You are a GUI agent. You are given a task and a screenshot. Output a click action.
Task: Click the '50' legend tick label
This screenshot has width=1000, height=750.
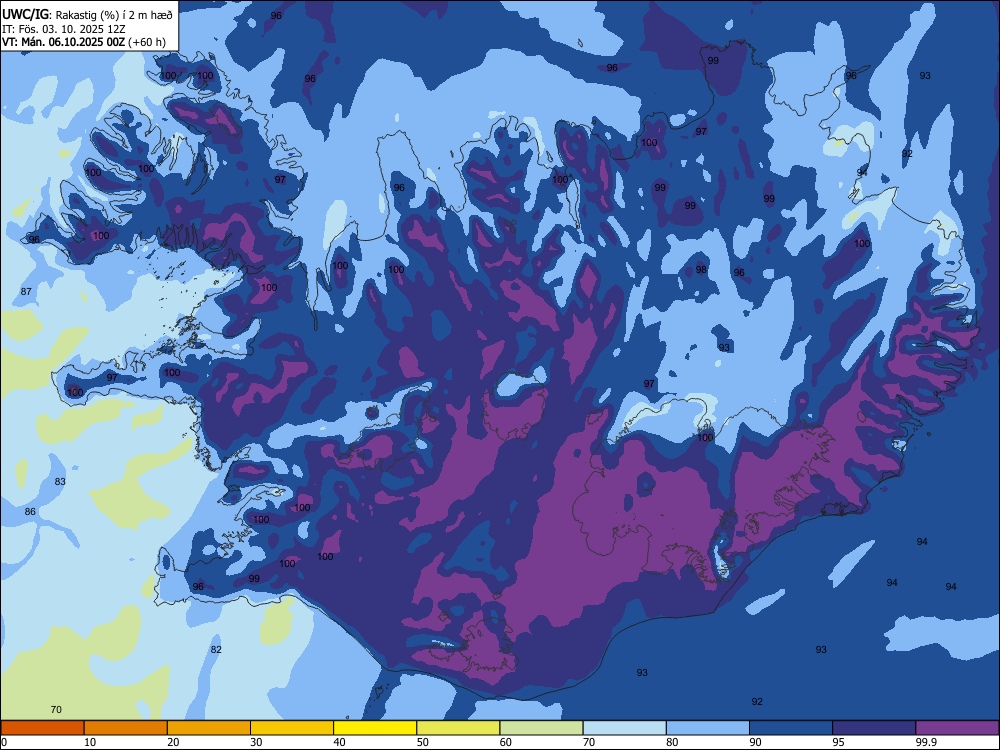coord(423,742)
